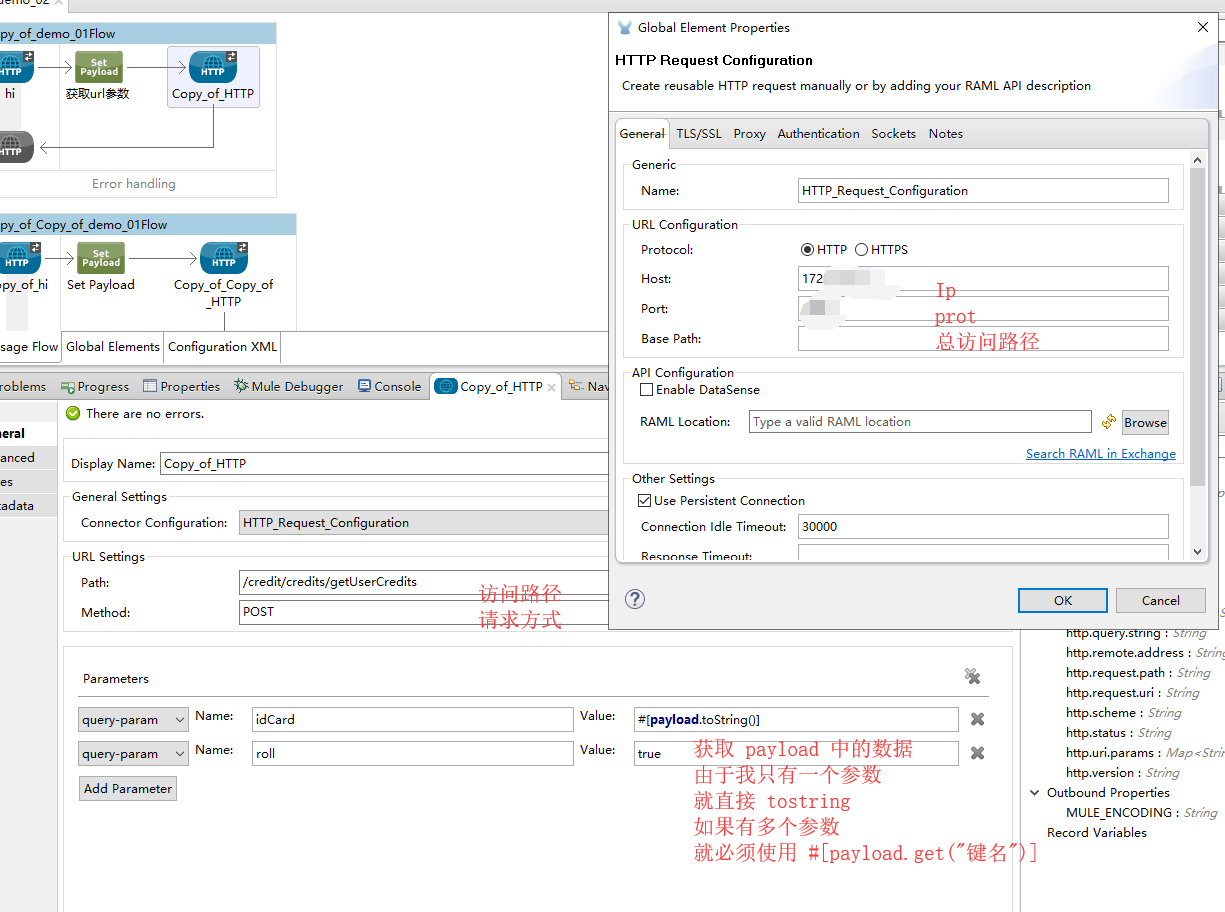Click the Path field with /credit/credits/getUserCredits
1225x912 pixels.
[424, 582]
